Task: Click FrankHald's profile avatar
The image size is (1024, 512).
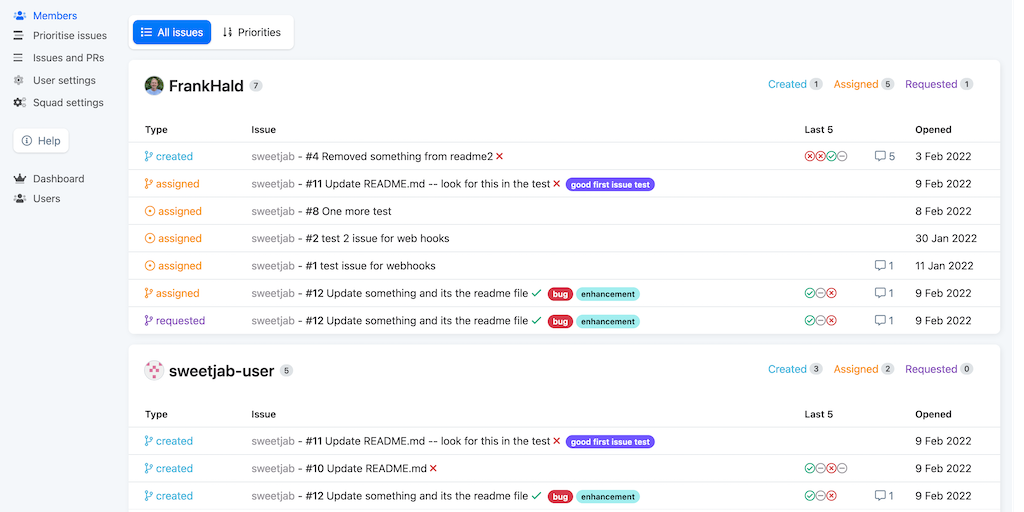Action: click(154, 86)
